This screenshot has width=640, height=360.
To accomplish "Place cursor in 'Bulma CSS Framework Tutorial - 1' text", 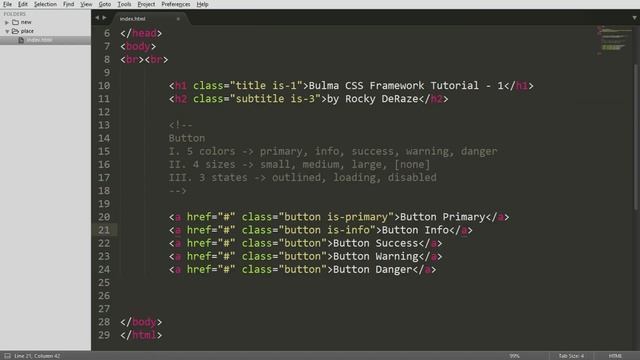I will pos(406,86).
